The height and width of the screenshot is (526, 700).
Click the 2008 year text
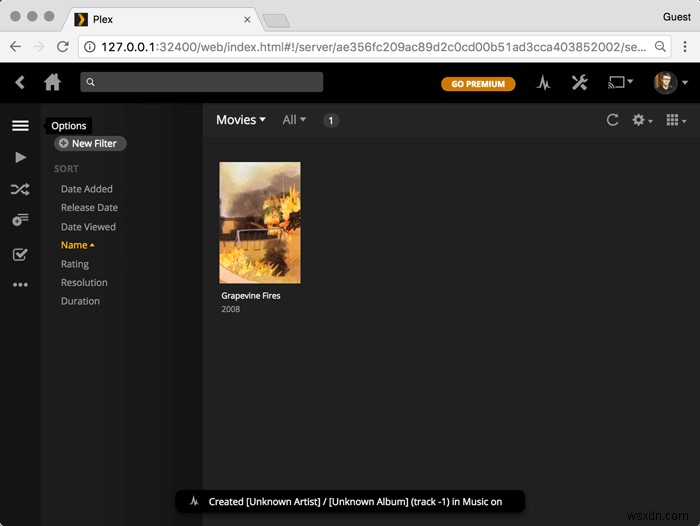click(x=230, y=309)
